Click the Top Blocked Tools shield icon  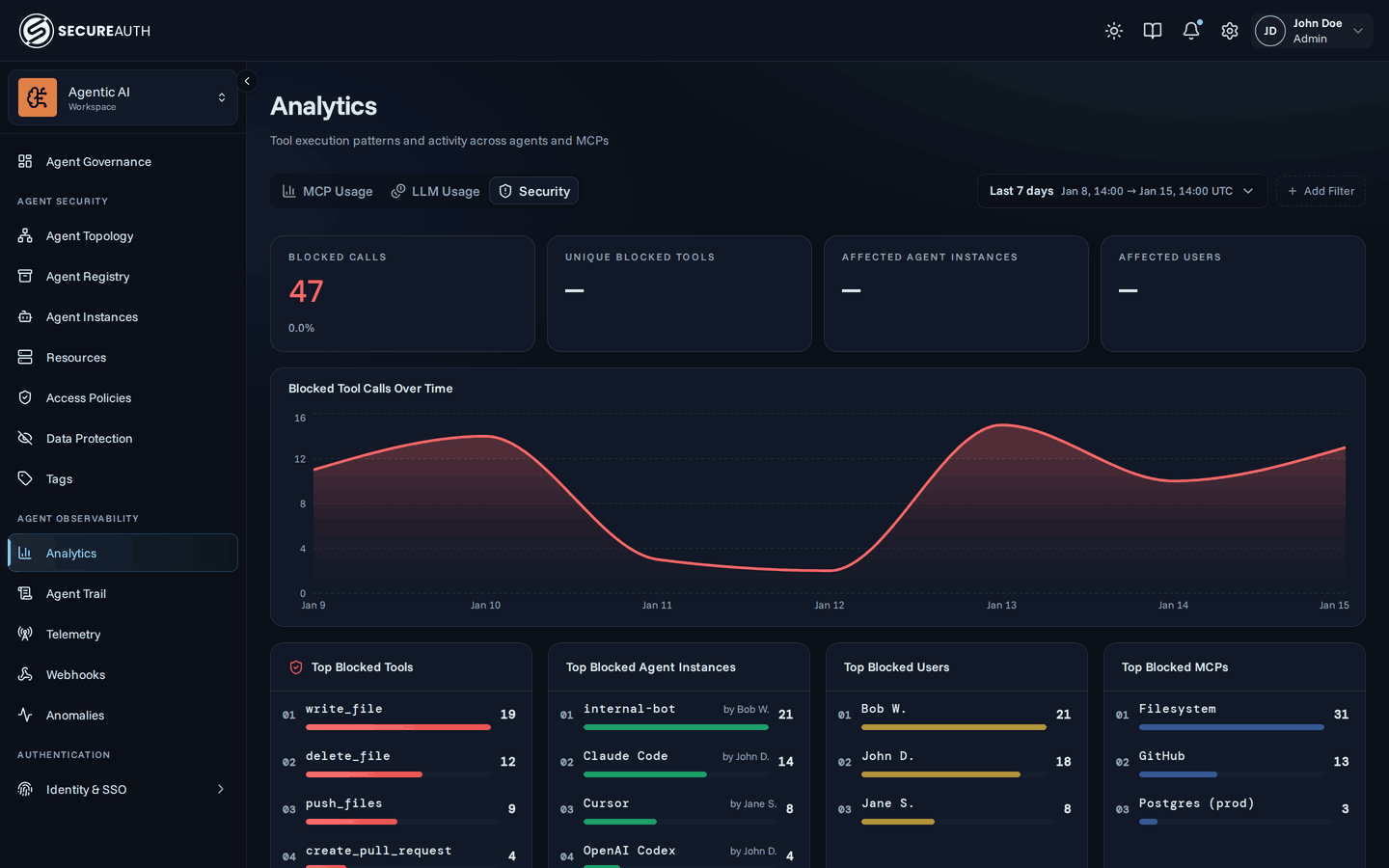coord(296,667)
